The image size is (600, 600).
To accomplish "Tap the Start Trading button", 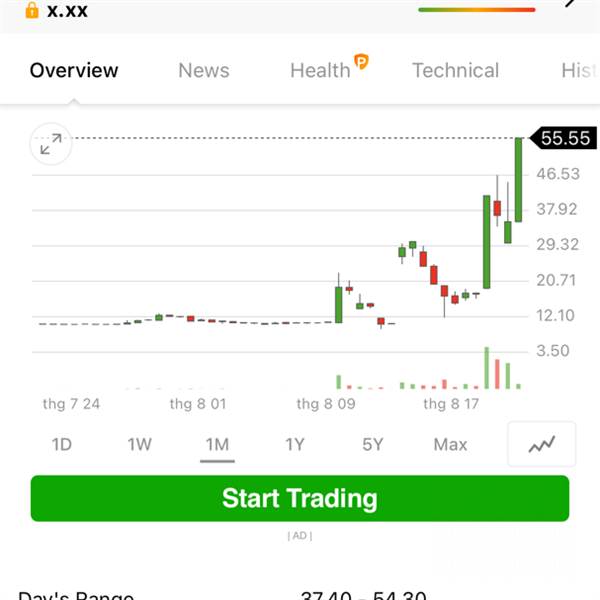I will click(x=300, y=498).
